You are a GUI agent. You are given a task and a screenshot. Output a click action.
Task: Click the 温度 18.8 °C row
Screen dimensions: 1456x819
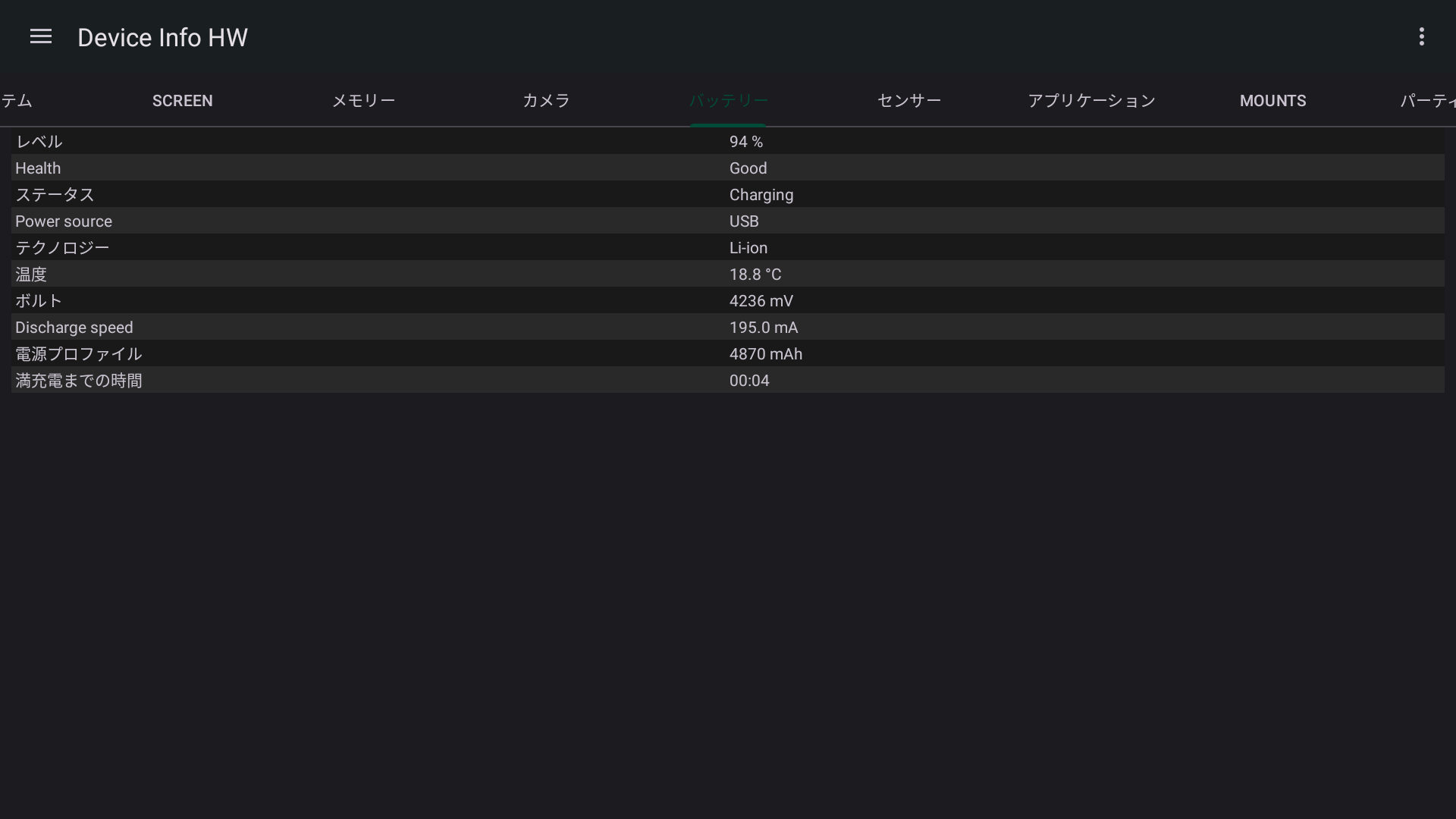[728, 275]
